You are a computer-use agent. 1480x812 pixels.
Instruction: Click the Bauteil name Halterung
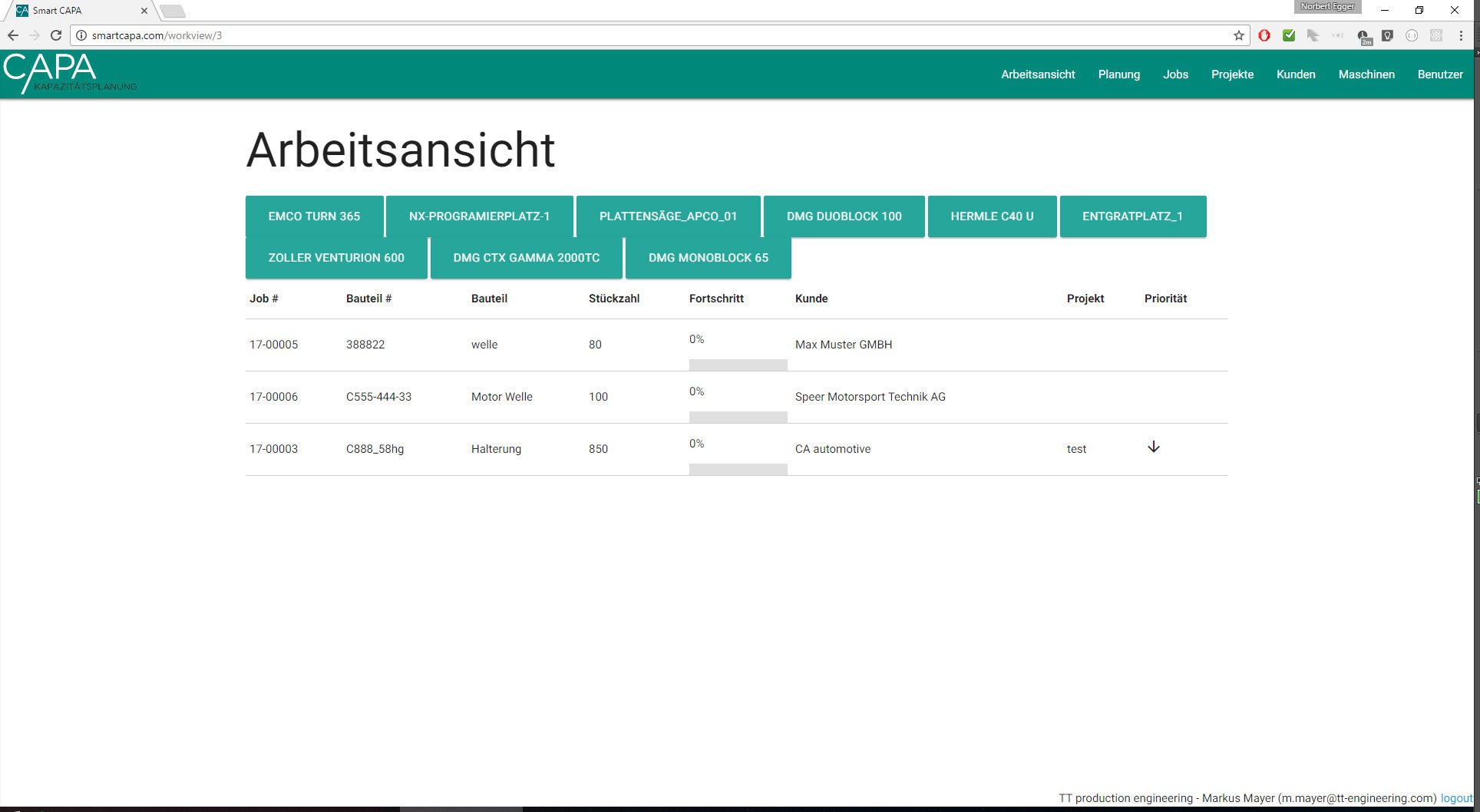(496, 449)
